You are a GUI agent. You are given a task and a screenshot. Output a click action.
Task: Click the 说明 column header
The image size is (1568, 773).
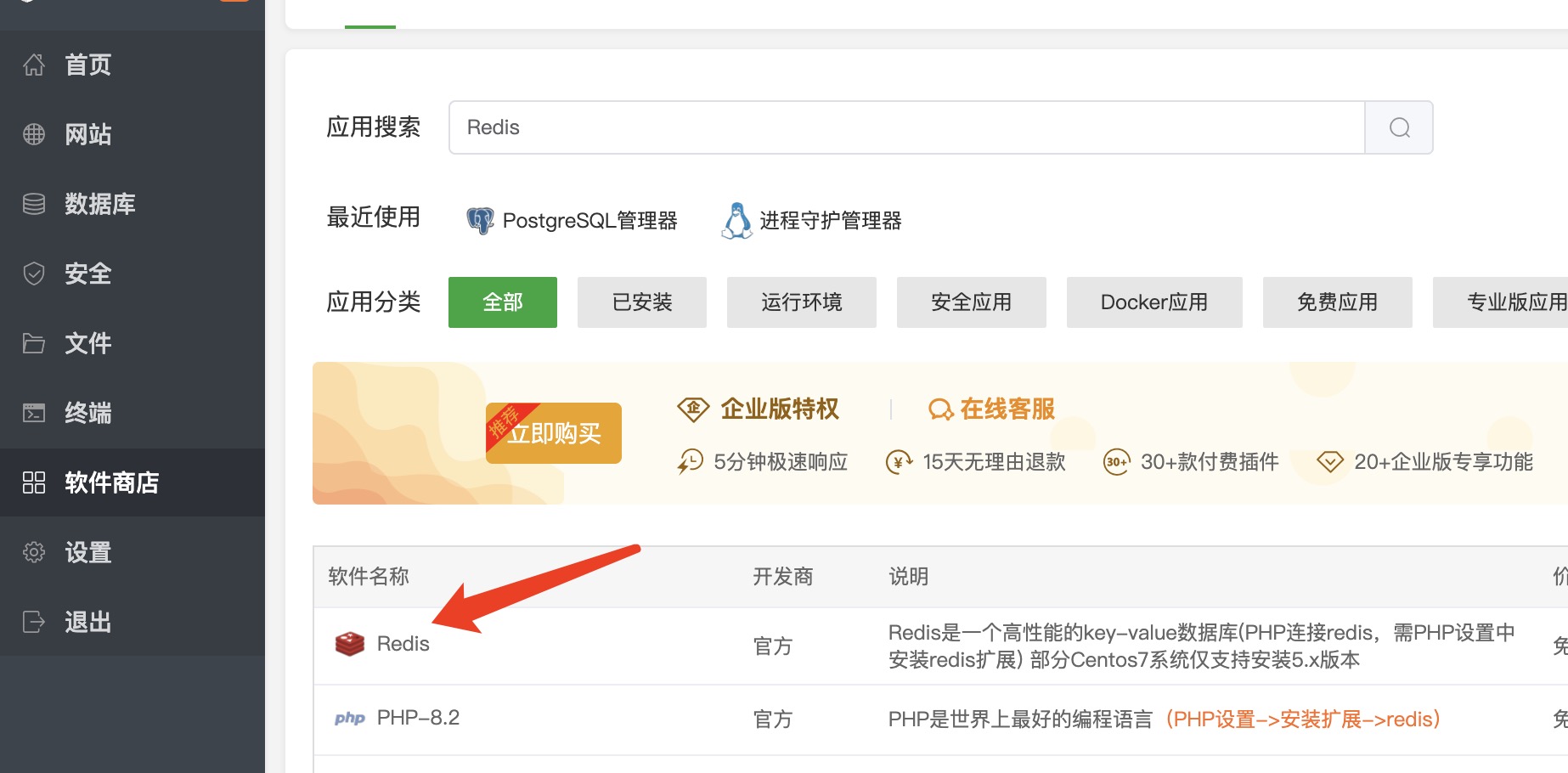(909, 577)
